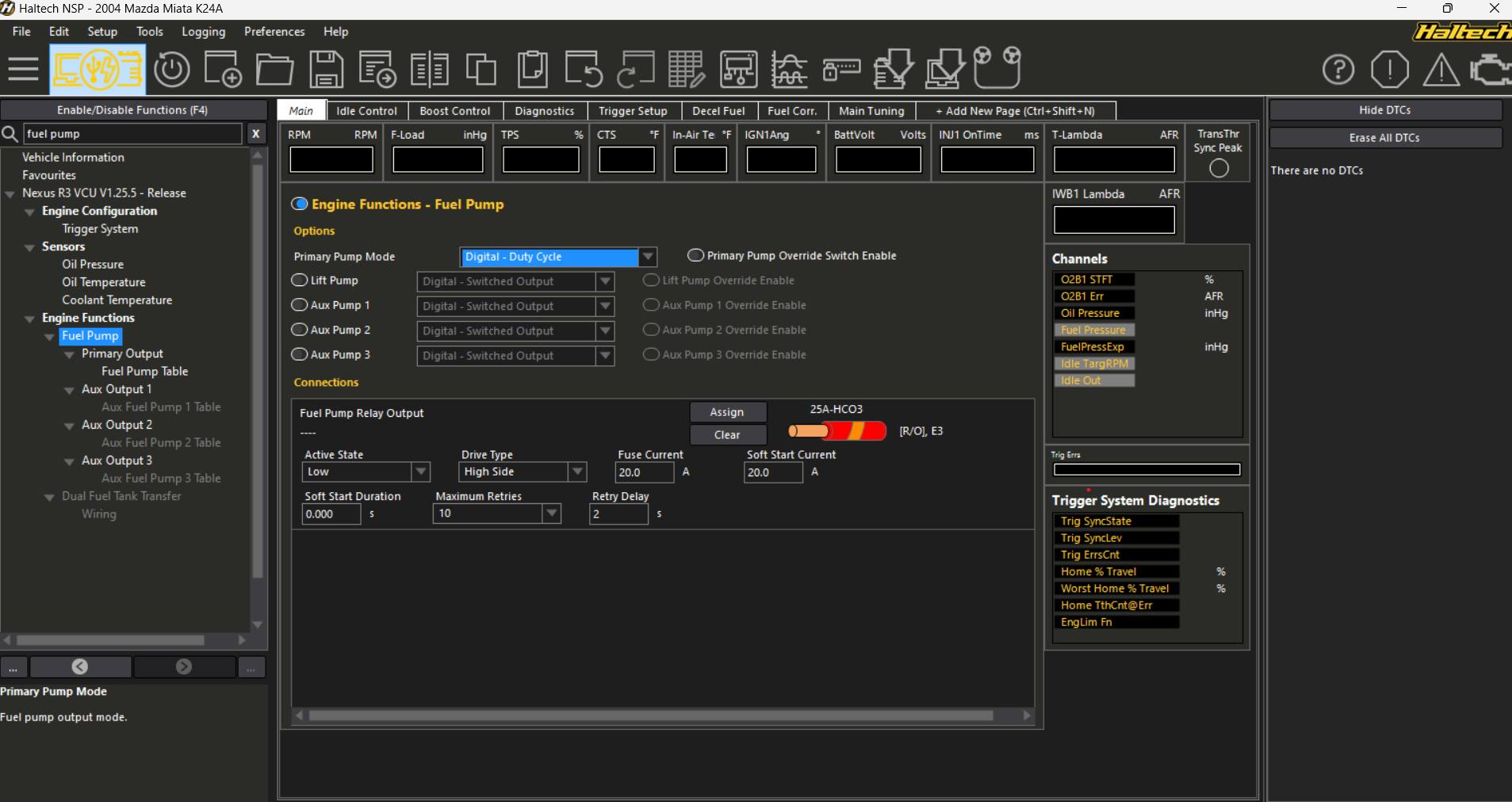The width and height of the screenshot is (1512, 802).
Task: Click the redo icon
Action: click(x=635, y=70)
